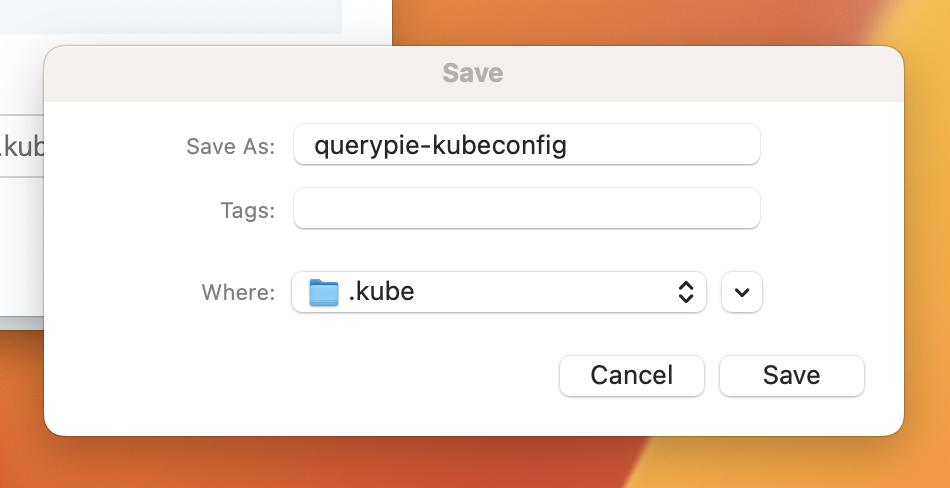The width and height of the screenshot is (950, 488).
Task: Focus the Save As filename field
Action: (x=526, y=146)
